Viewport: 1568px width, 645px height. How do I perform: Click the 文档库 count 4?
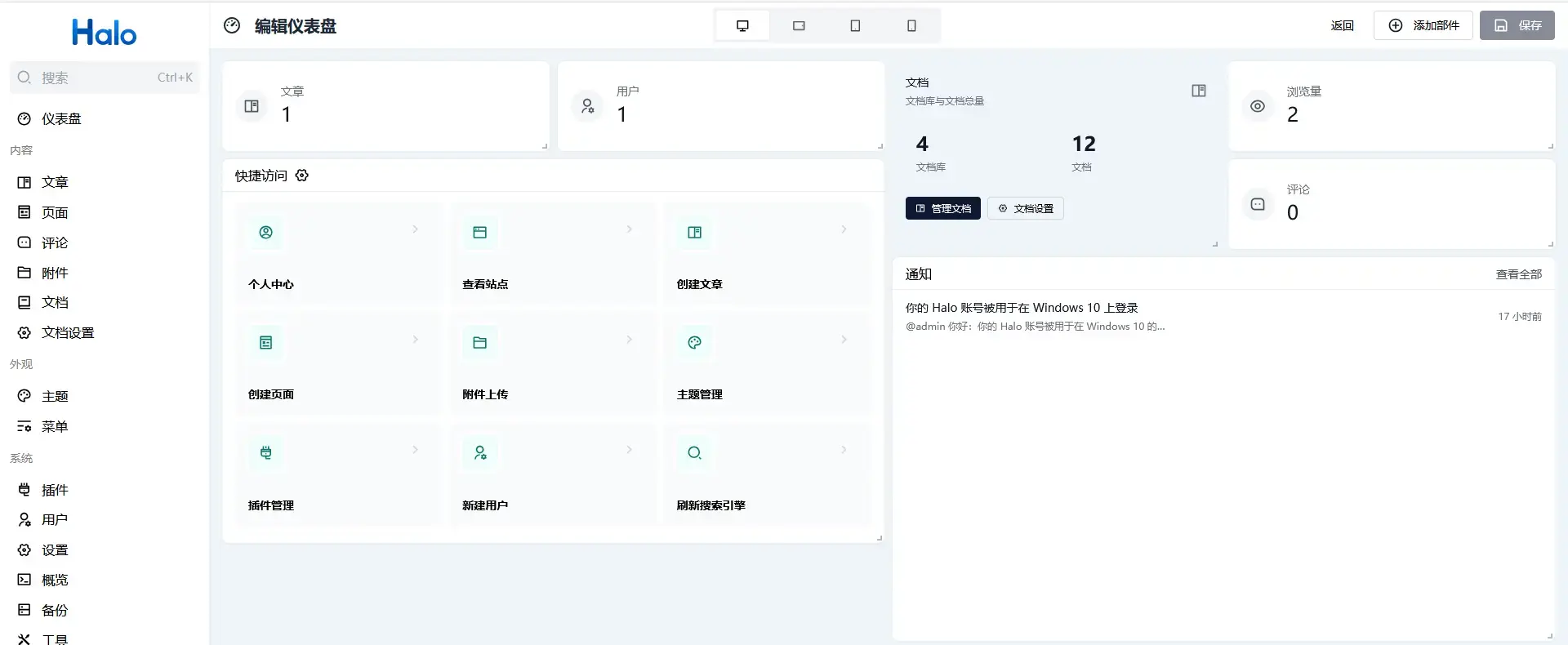(x=922, y=144)
